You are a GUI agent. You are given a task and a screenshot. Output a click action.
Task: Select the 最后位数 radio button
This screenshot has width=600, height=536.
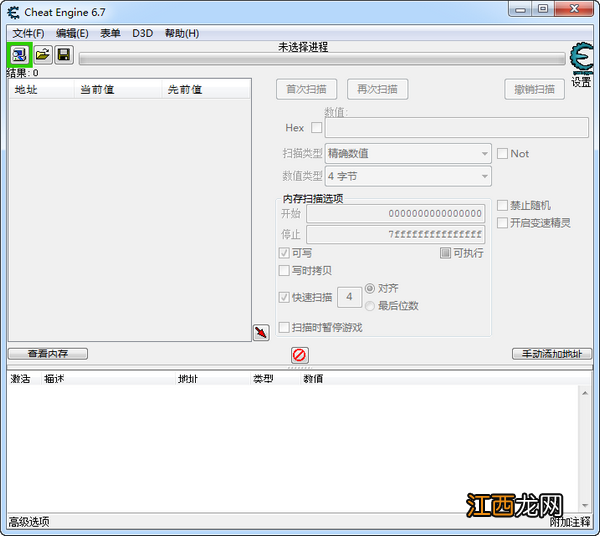pos(370,306)
